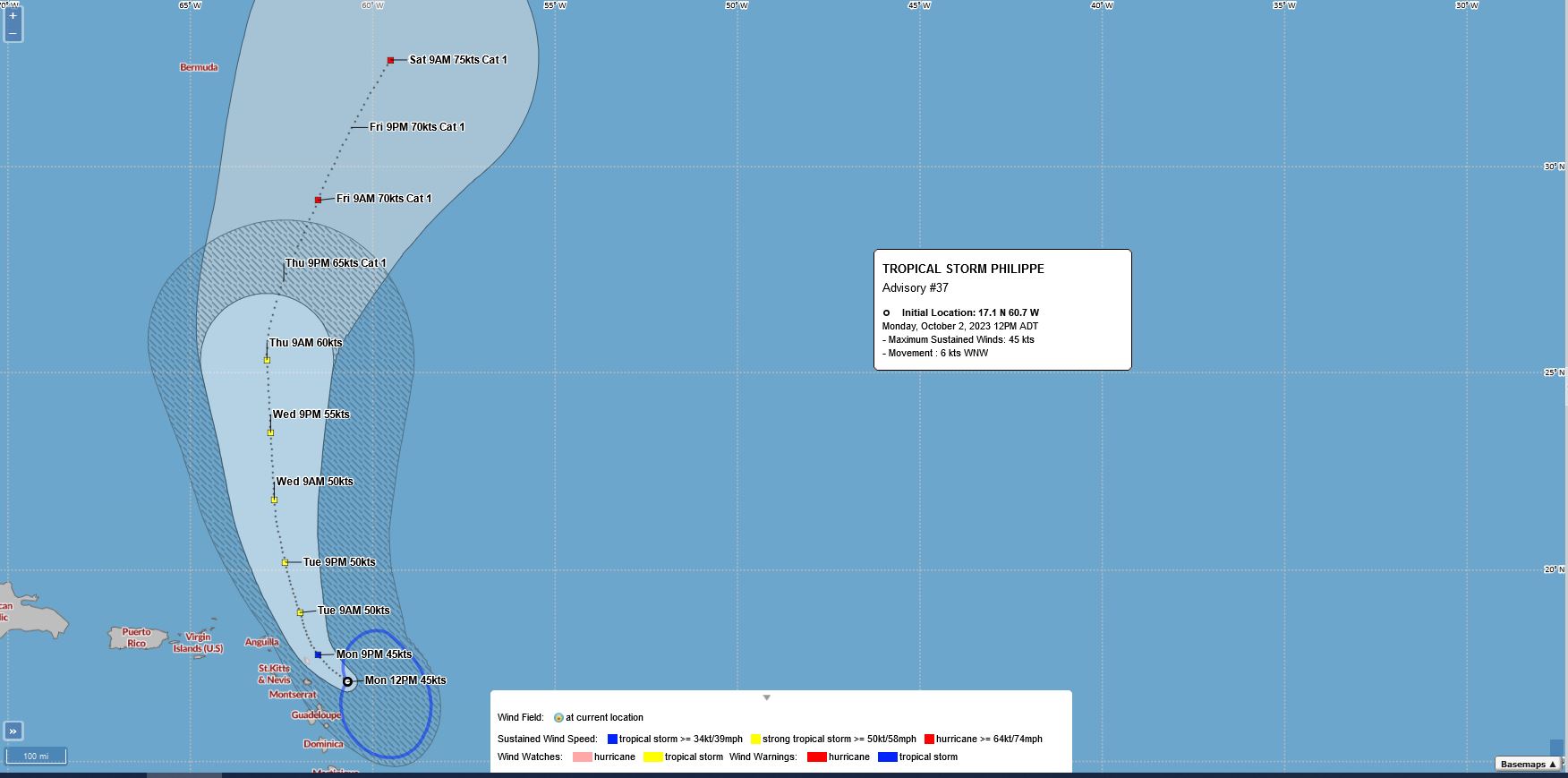Click 'Maximum Sustained Winds: 45 kts' text
This screenshot has height=778, width=1568.
click(961, 340)
